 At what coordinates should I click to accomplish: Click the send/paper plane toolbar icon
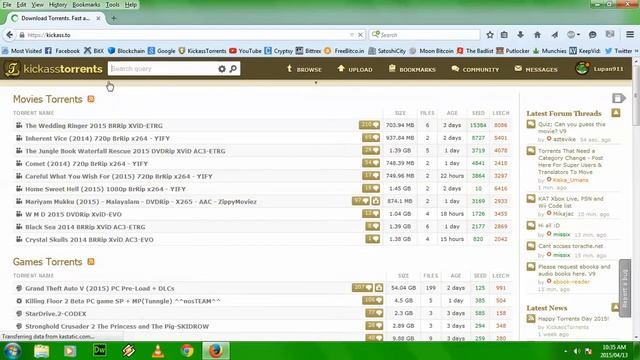click(x=555, y=35)
